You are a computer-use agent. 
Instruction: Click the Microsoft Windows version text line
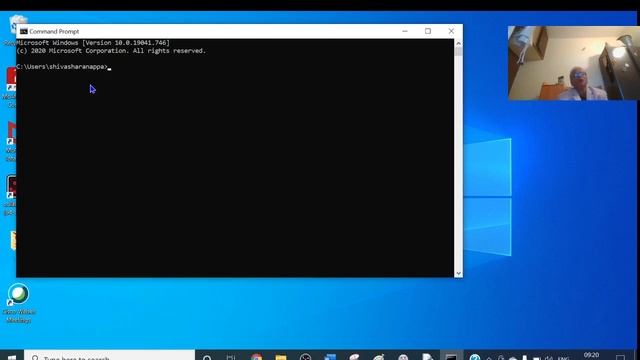(93, 43)
